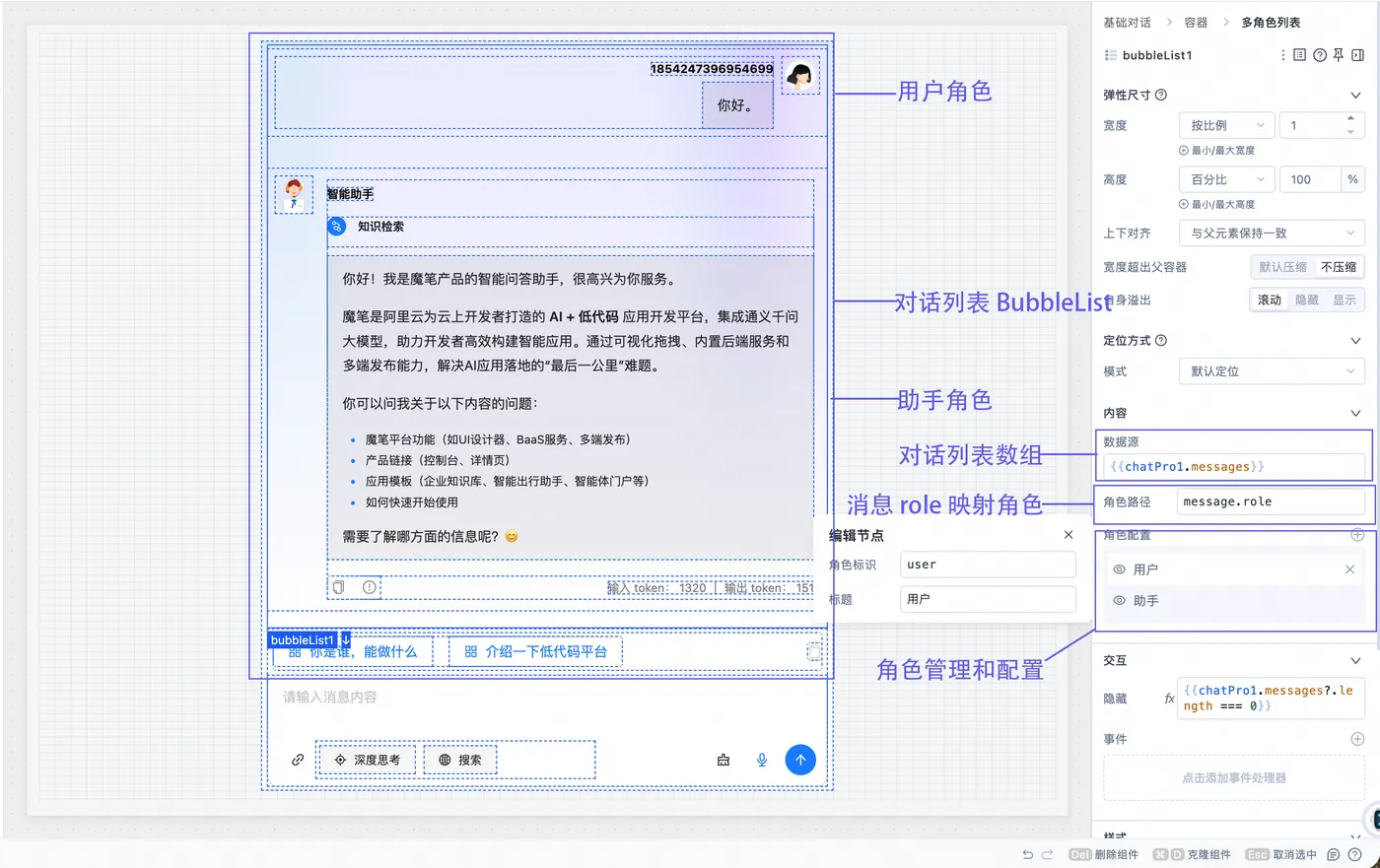
Task: Click the 角色标识 user input field
Action: point(989,565)
